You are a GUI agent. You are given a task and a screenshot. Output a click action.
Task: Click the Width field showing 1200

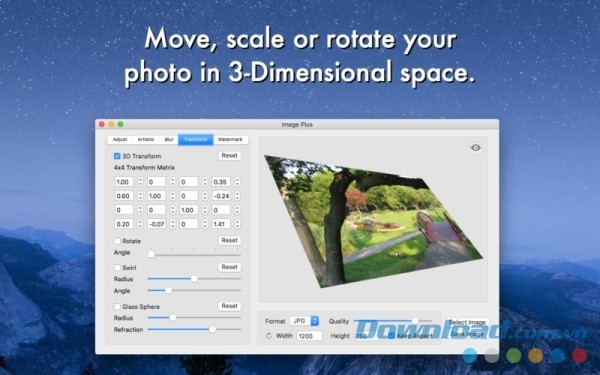(309, 336)
